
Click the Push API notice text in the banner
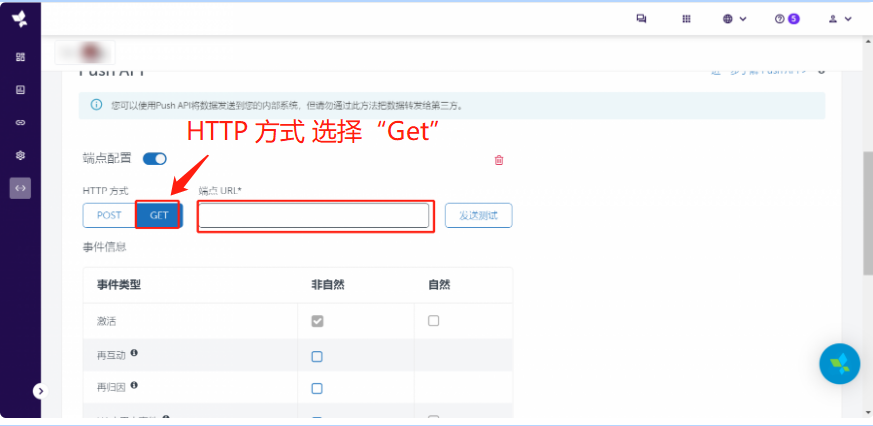287,105
